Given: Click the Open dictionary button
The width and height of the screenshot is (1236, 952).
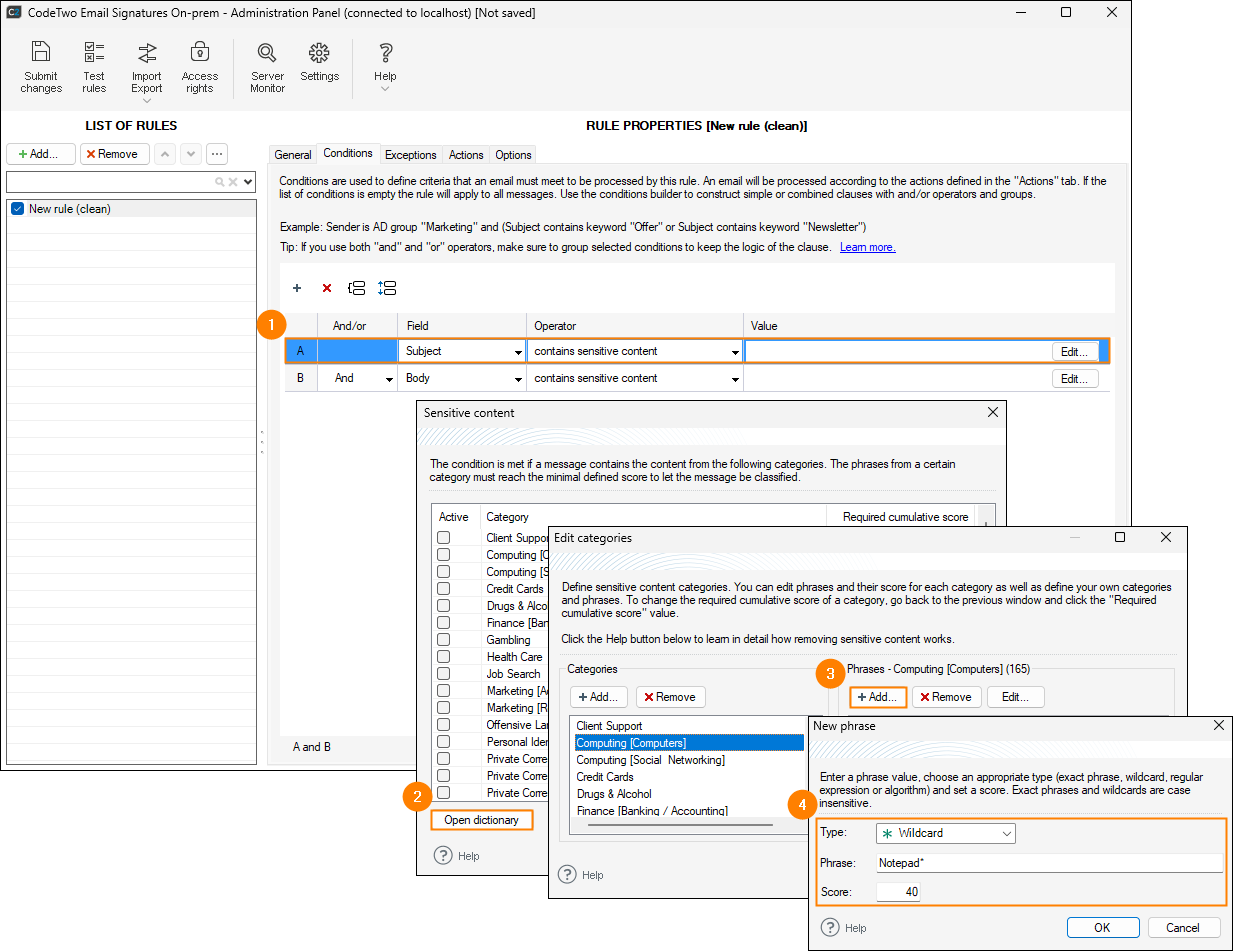Looking at the screenshot, I should click(x=481, y=820).
